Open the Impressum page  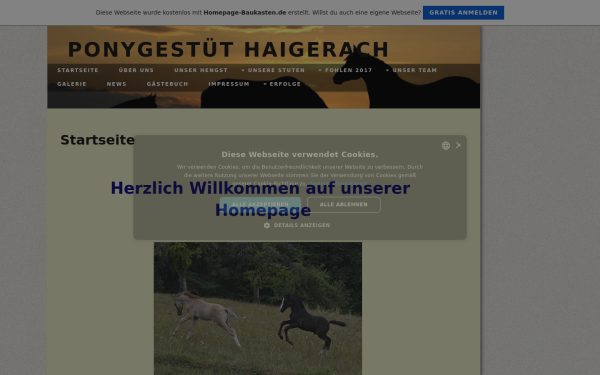[x=229, y=84]
